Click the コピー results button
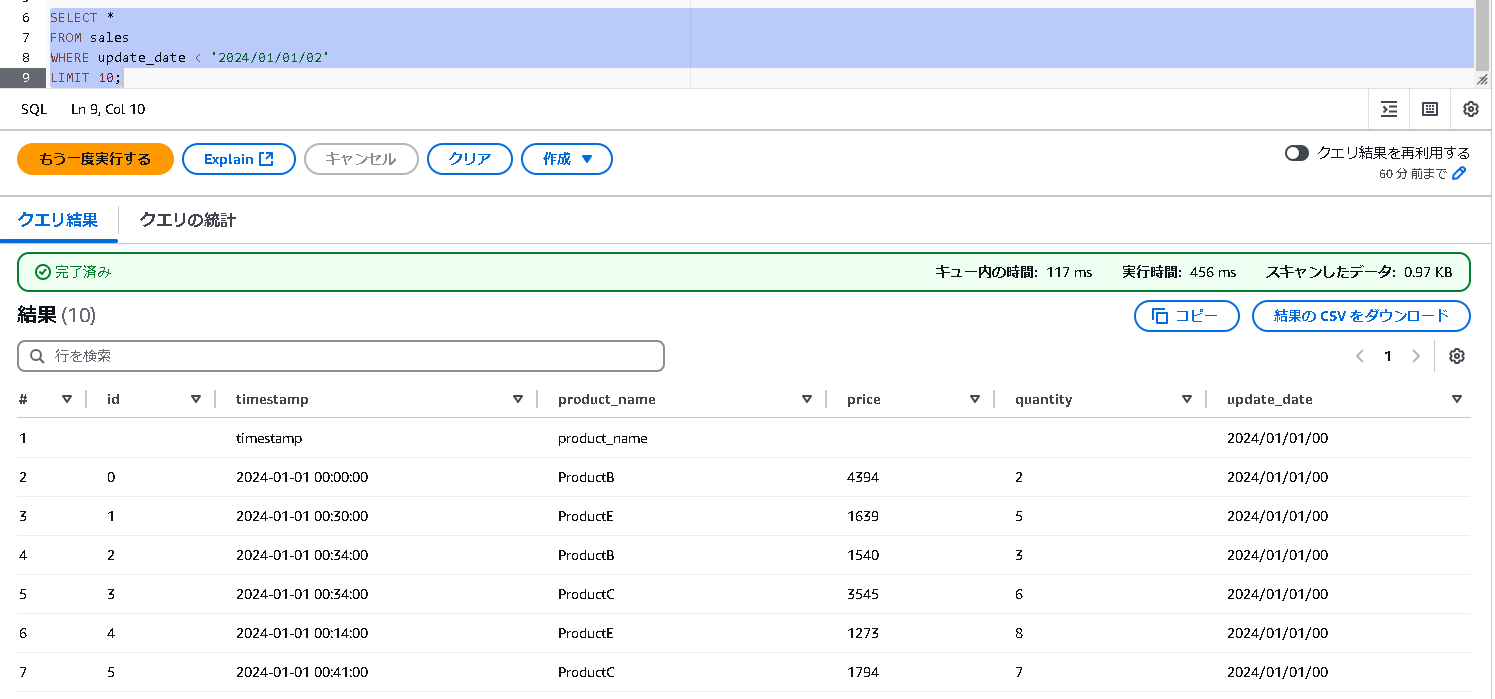 point(1187,316)
